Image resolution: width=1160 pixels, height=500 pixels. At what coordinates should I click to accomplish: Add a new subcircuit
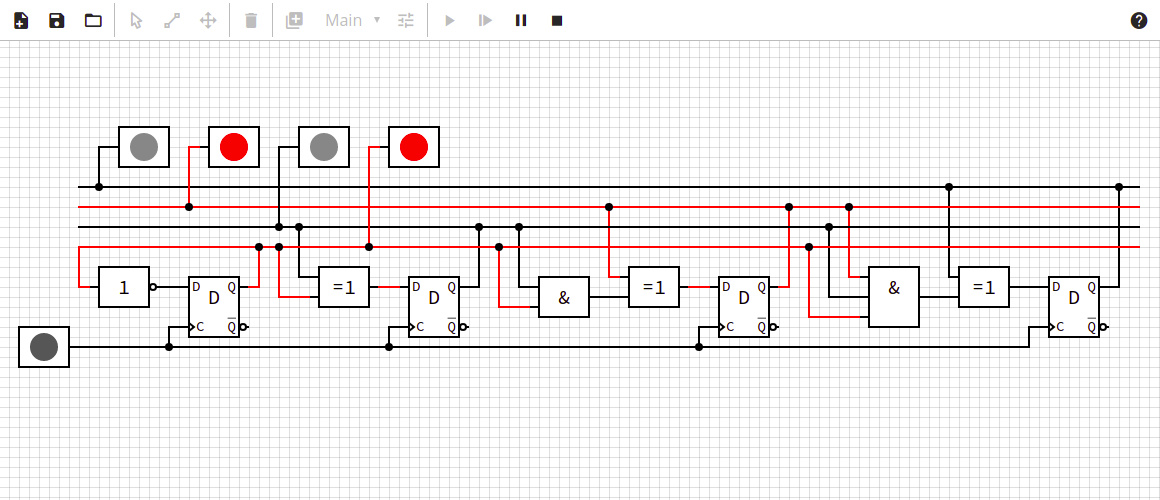click(x=294, y=21)
